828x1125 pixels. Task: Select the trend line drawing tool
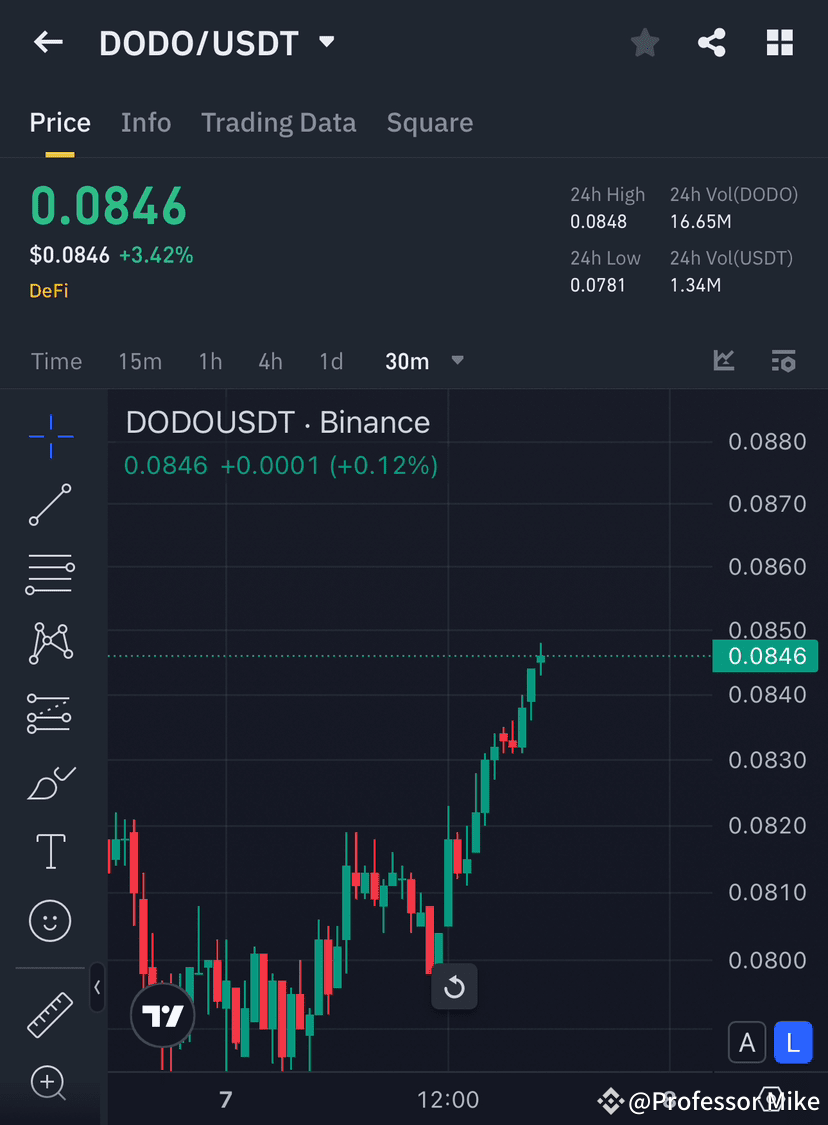coord(50,505)
